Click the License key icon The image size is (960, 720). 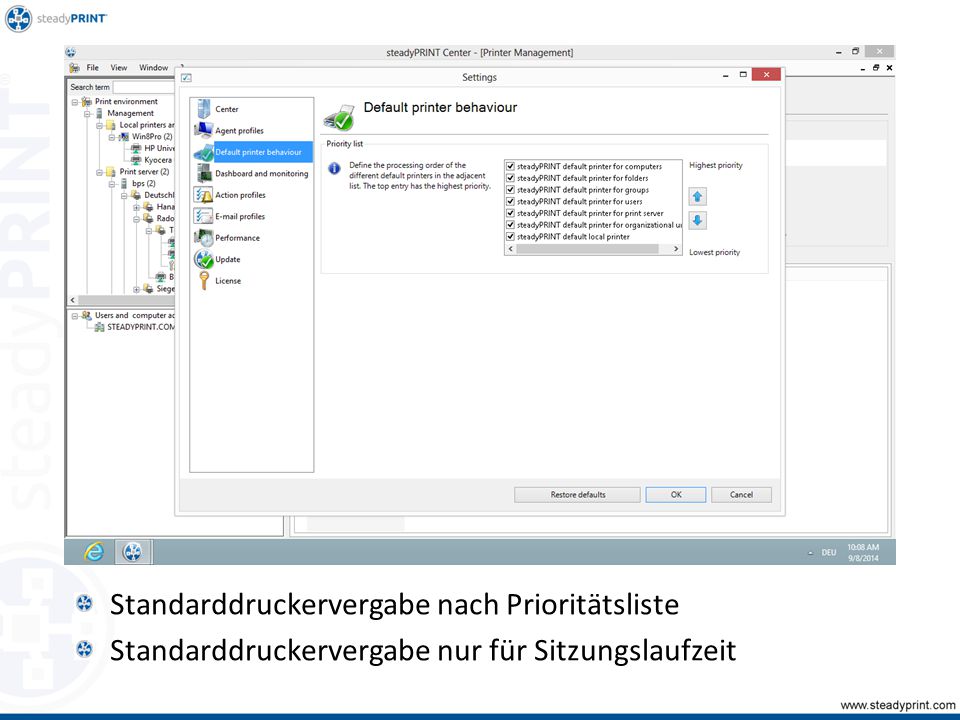[x=204, y=281]
